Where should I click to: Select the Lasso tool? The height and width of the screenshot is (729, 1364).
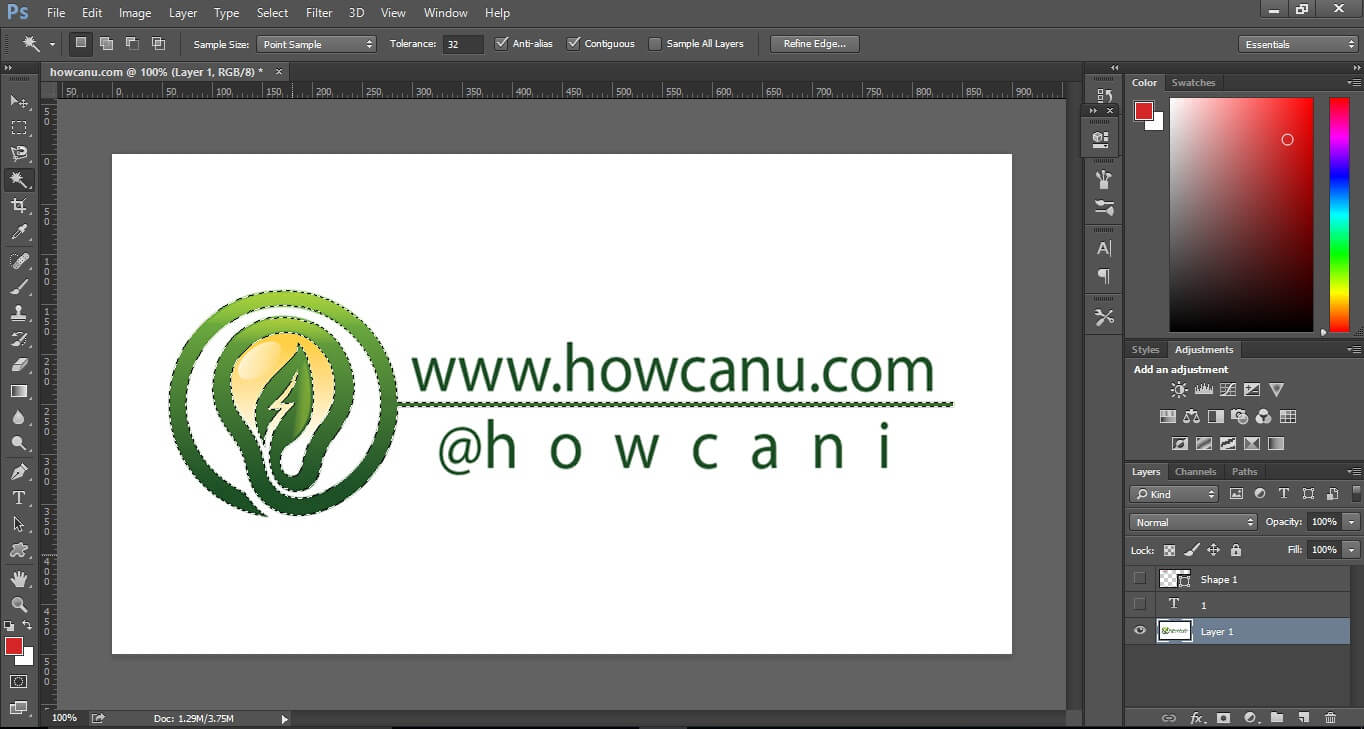pyautogui.click(x=19, y=153)
